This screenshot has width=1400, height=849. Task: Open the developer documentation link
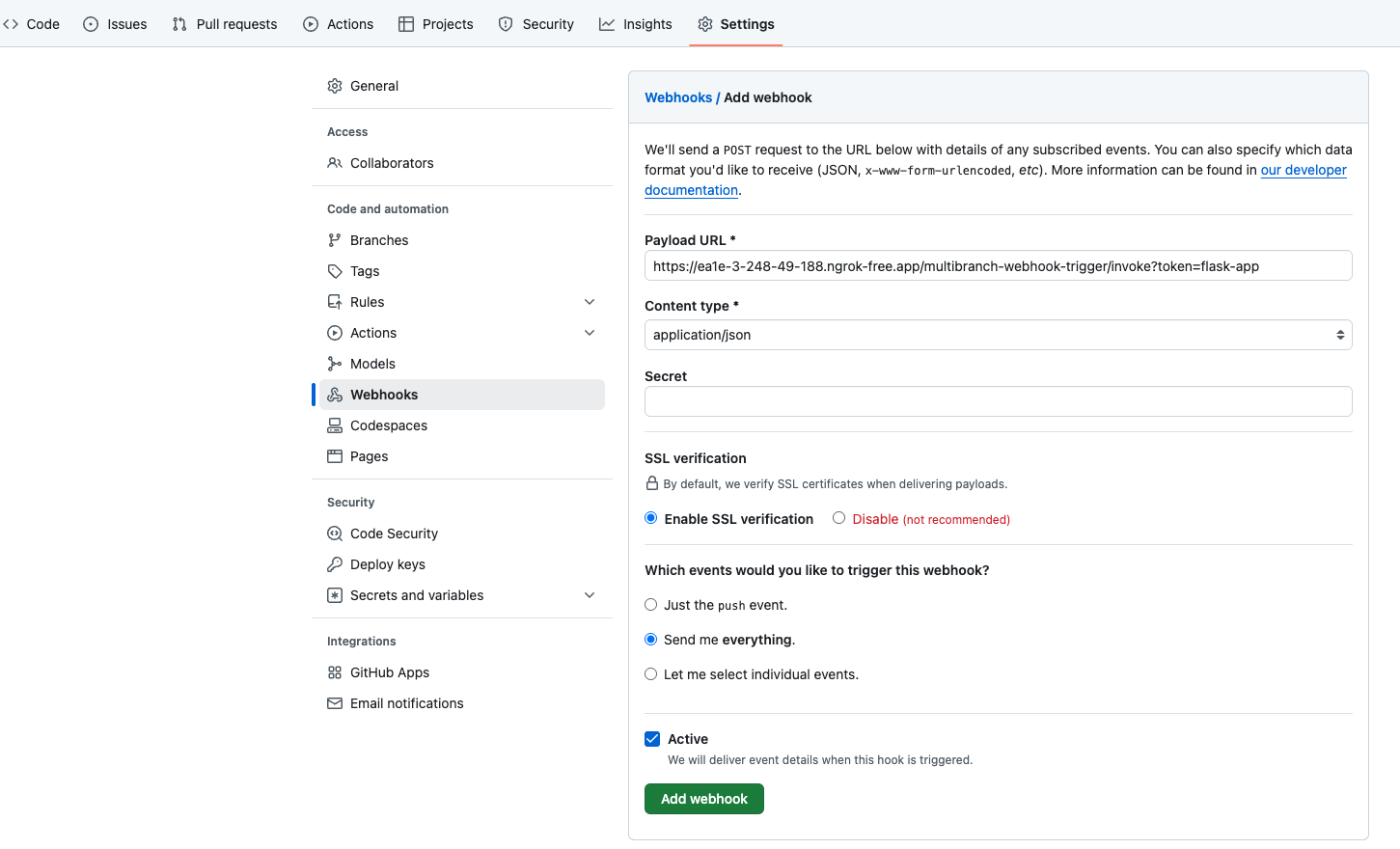pos(1303,170)
